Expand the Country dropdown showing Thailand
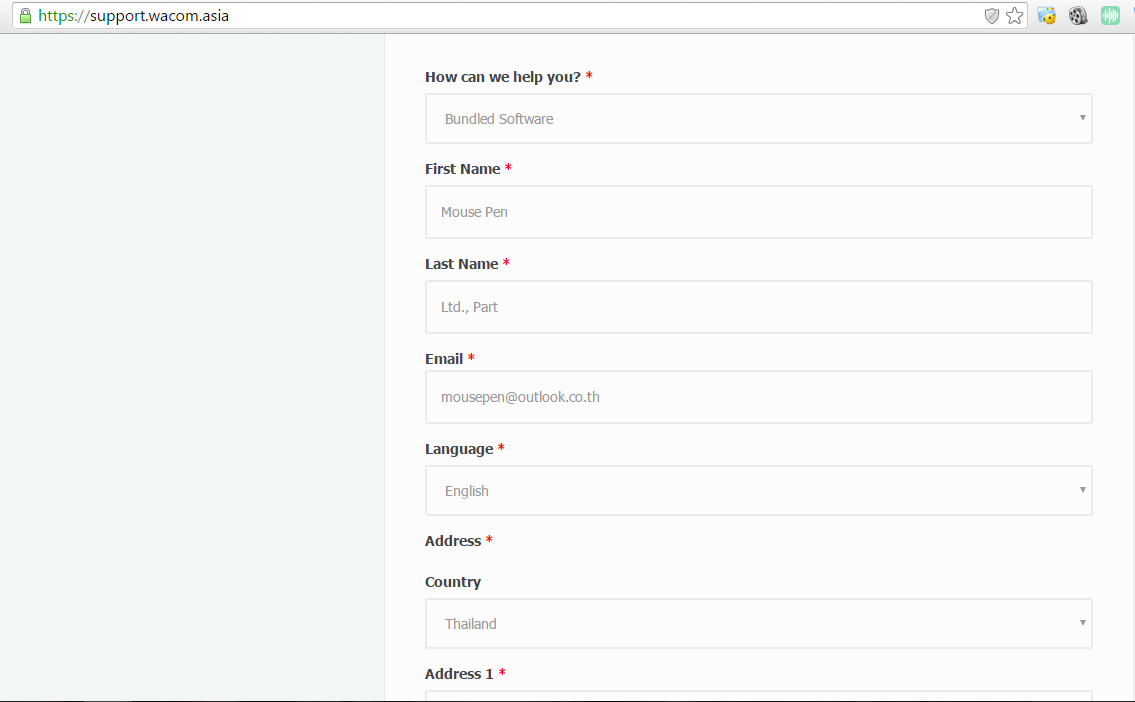This screenshot has width=1135, height=702. [759, 624]
